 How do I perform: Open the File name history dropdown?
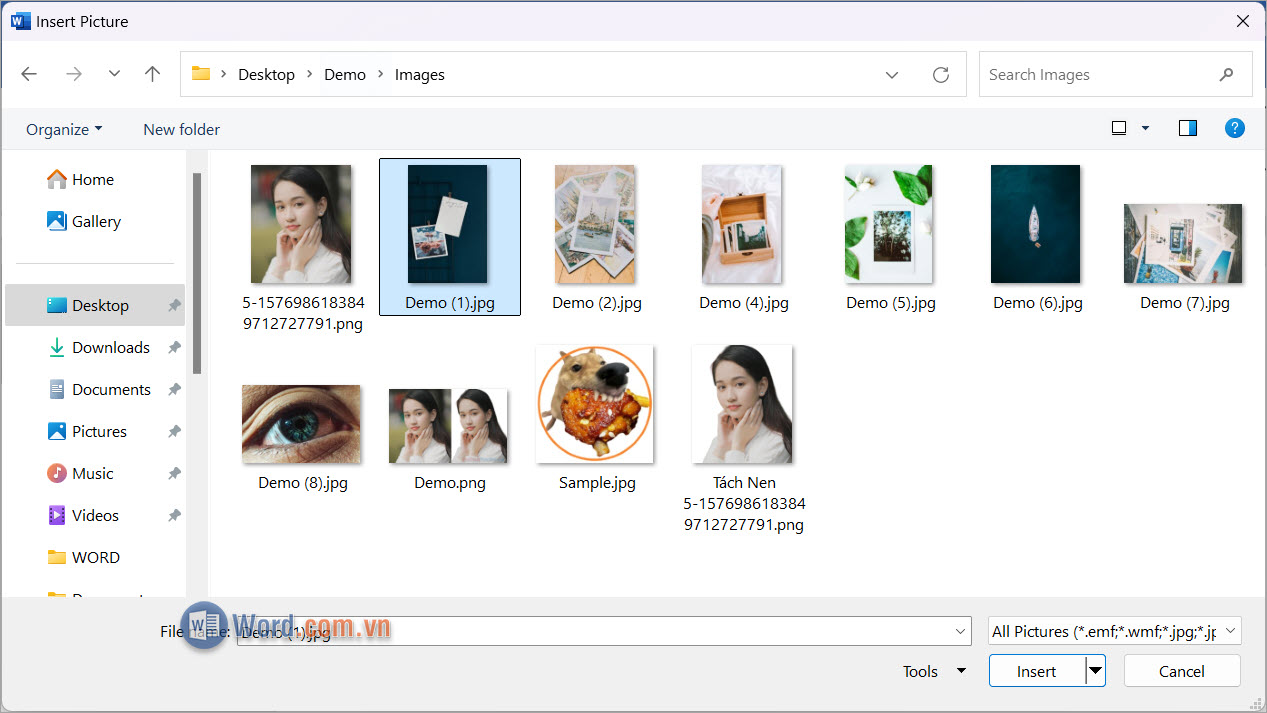[x=961, y=631]
